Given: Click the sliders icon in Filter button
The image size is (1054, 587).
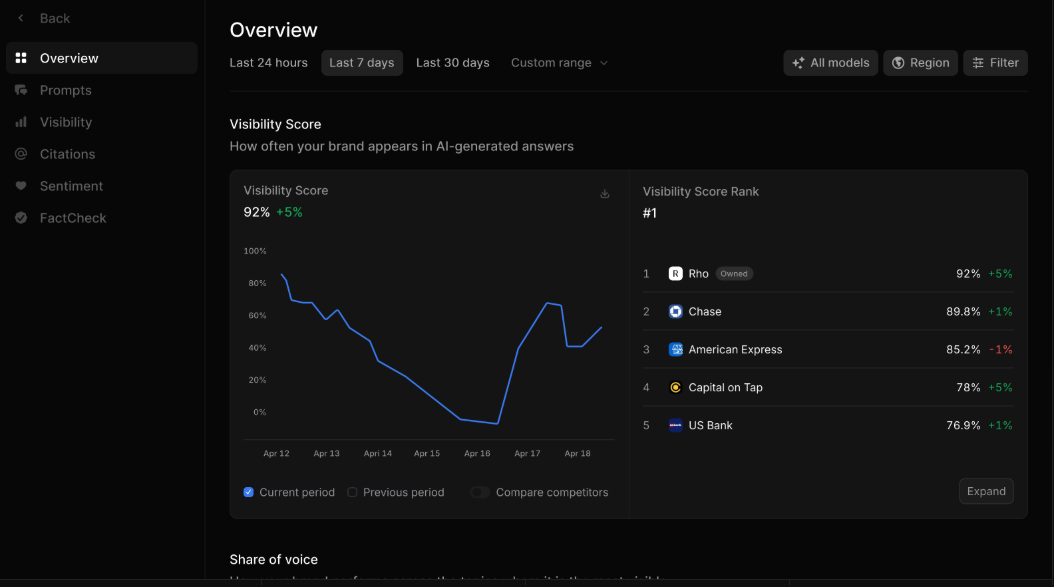Looking at the screenshot, I should point(978,63).
